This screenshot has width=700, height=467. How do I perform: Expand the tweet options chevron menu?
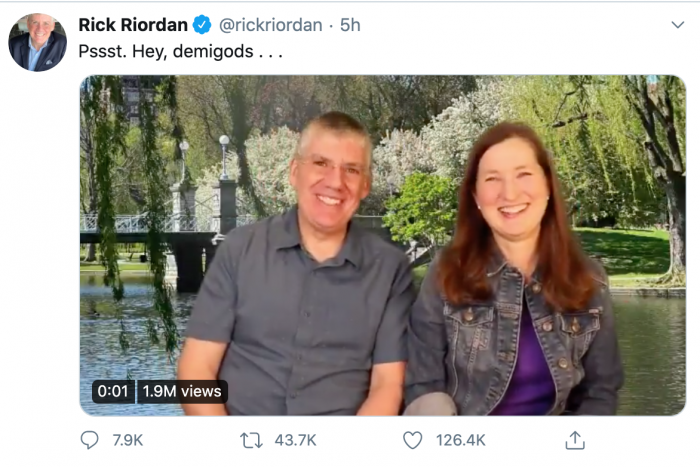point(677,24)
